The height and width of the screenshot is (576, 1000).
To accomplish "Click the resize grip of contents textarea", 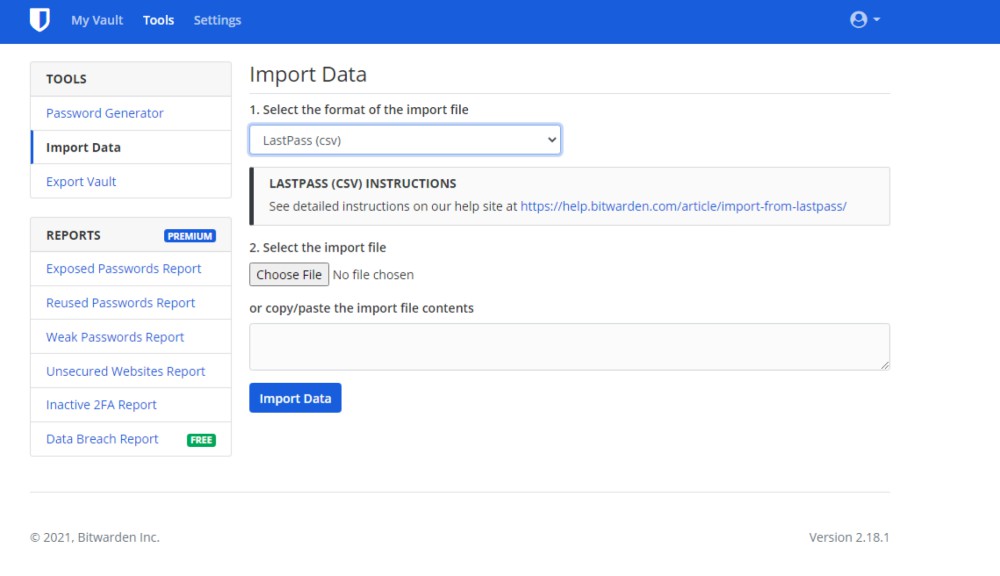I will point(885,365).
